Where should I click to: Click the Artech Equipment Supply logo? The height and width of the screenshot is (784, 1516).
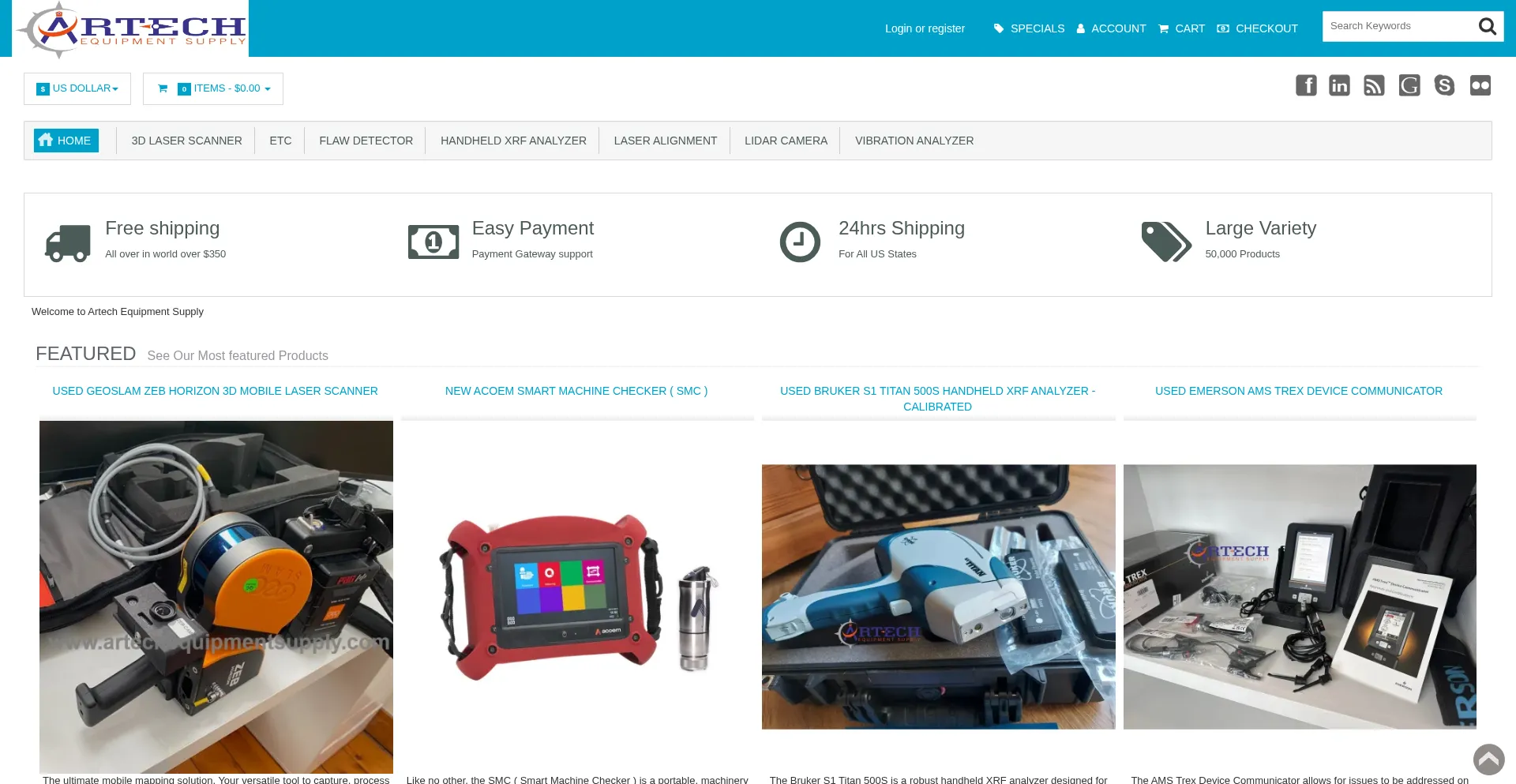131,29
